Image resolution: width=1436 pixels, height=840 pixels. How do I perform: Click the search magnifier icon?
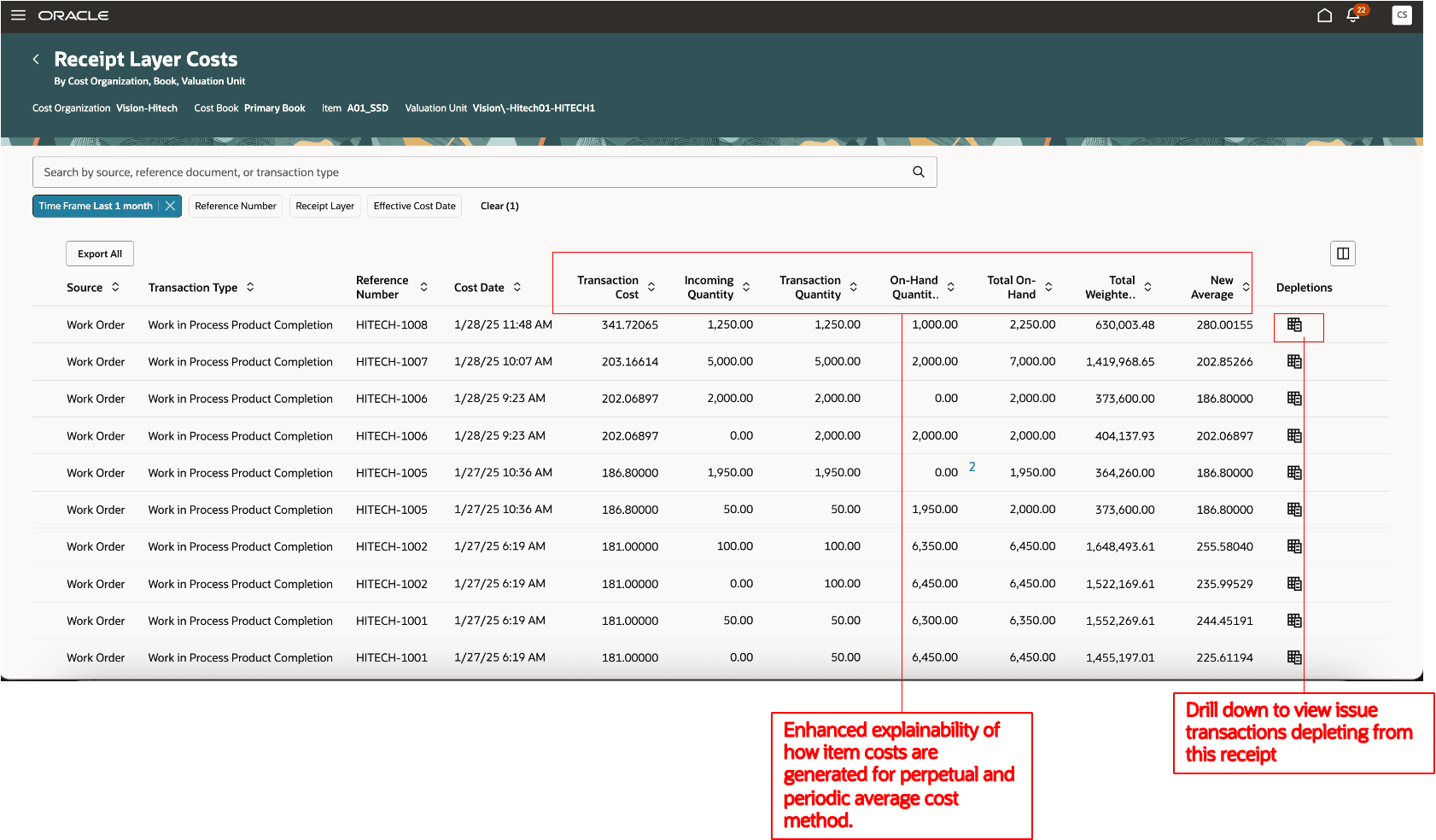(918, 172)
